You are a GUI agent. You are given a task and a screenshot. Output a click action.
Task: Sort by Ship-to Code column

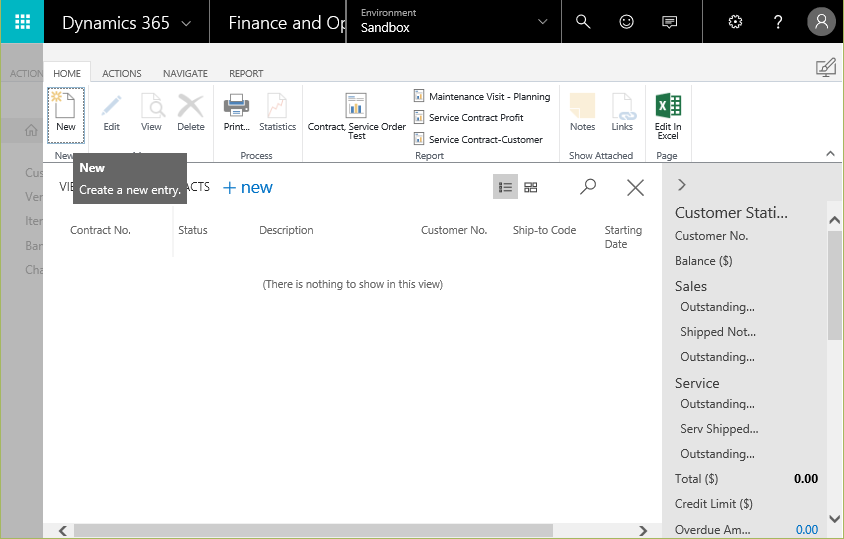[x=544, y=230]
